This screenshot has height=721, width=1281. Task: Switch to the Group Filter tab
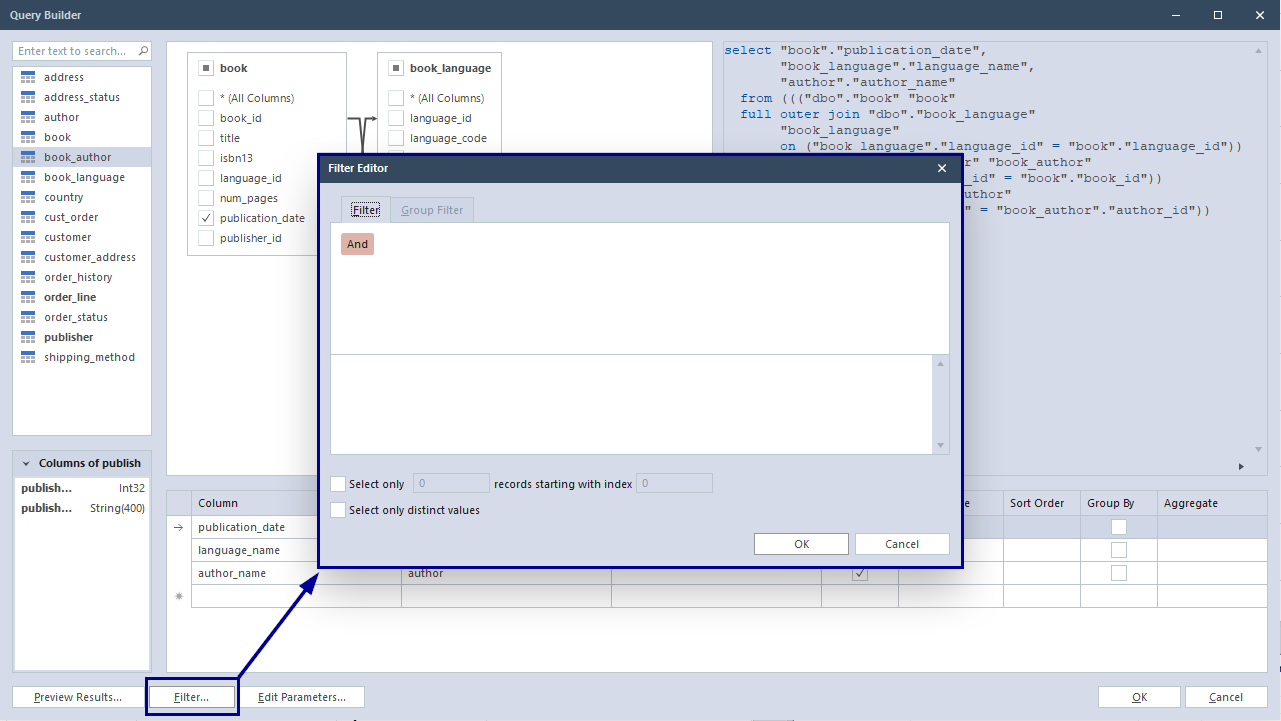pos(432,210)
